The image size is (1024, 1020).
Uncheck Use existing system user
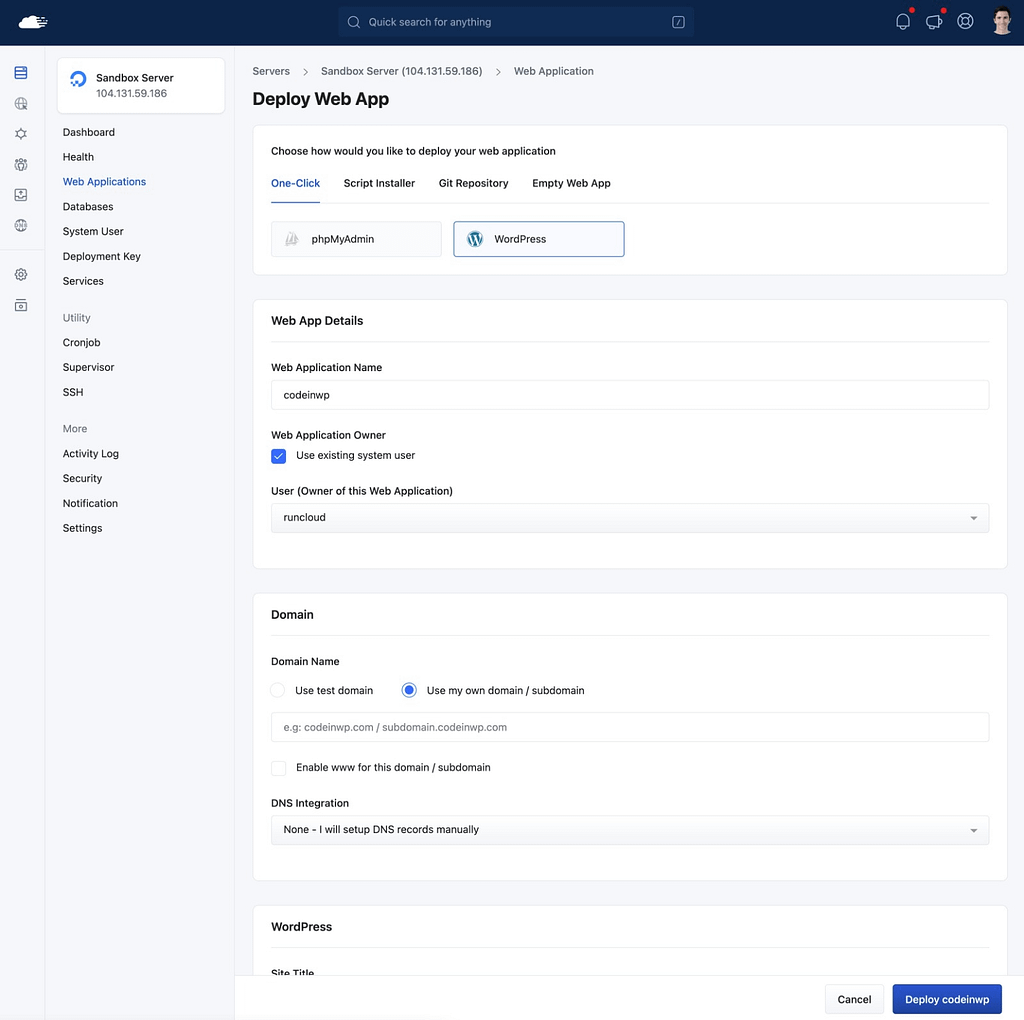278,456
